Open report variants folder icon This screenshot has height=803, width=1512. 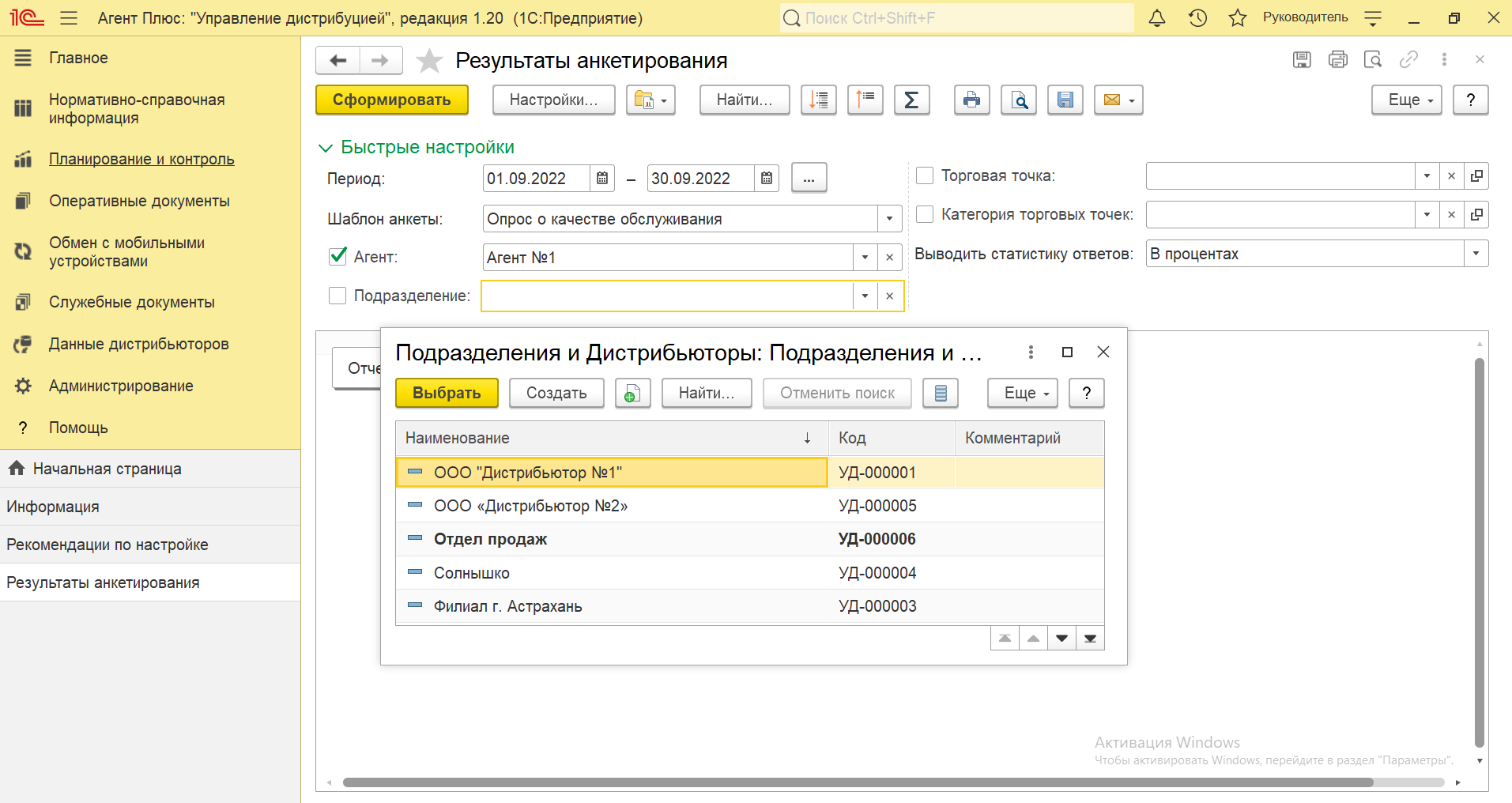click(x=650, y=100)
